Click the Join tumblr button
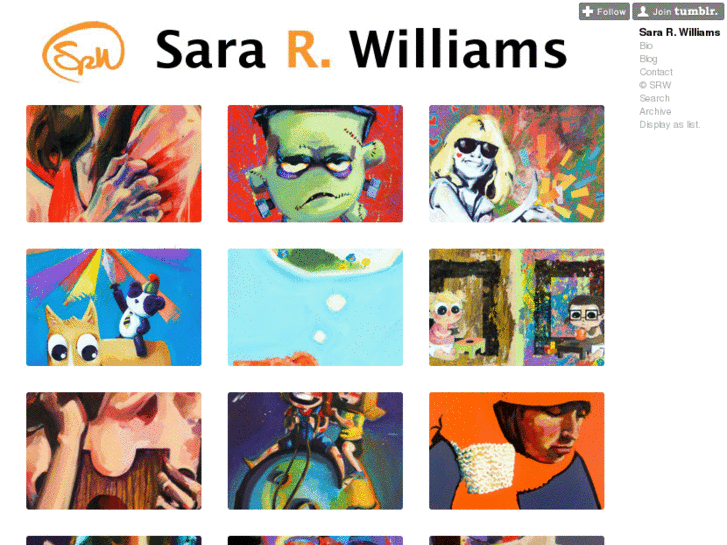This screenshot has height=545, width=727. tap(678, 12)
